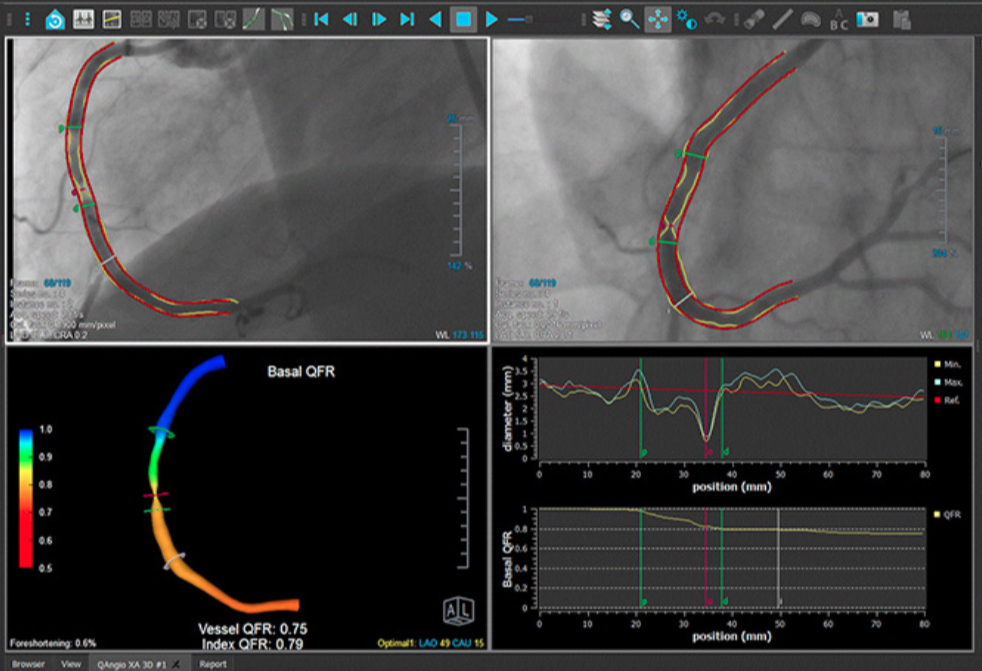Image resolution: width=982 pixels, height=671 pixels.
Task: Click the AL orientation cube icon
Action: pos(455,609)
